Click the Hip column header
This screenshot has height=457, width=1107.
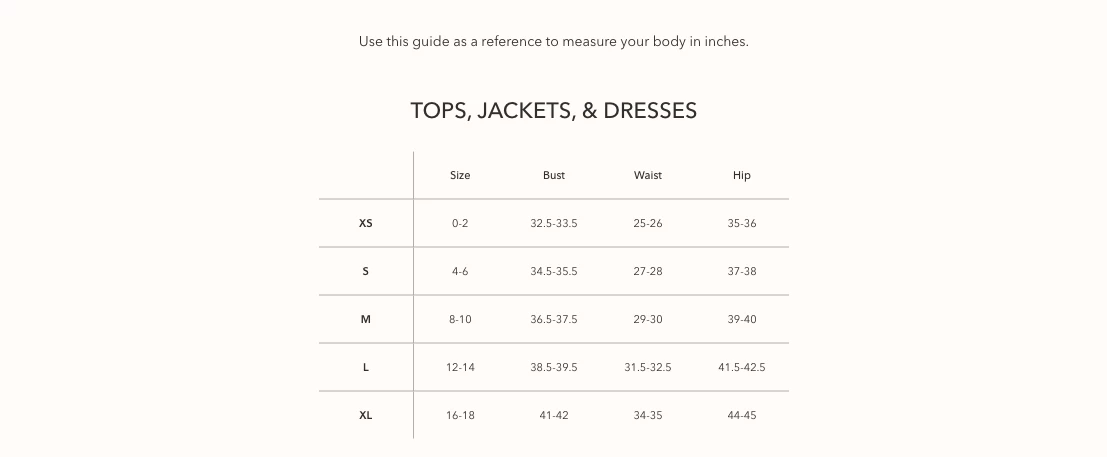(x=742, y=175)
